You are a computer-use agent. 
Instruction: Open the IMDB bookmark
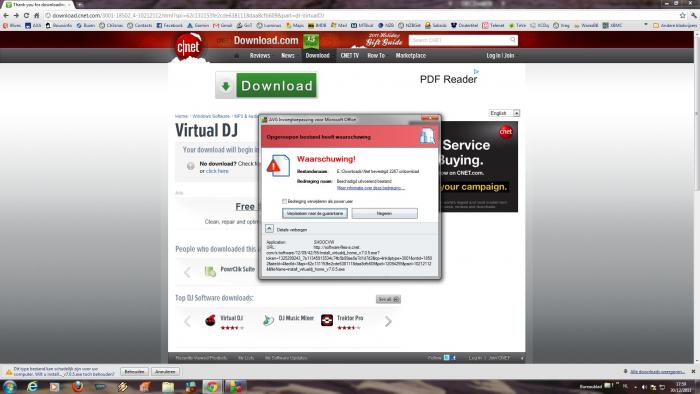pos(317,25)
